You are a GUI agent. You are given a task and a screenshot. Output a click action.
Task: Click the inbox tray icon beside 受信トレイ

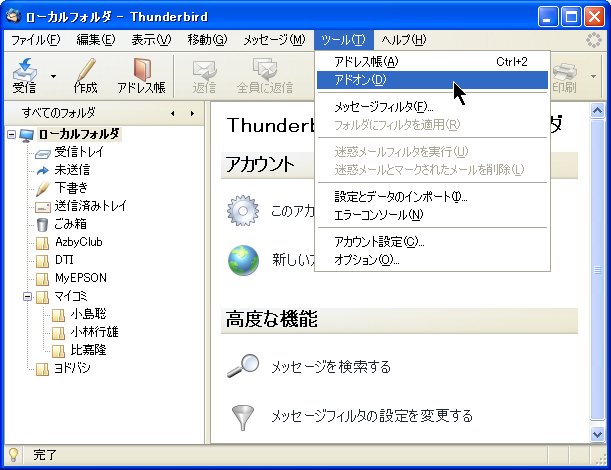click(42, 154)
